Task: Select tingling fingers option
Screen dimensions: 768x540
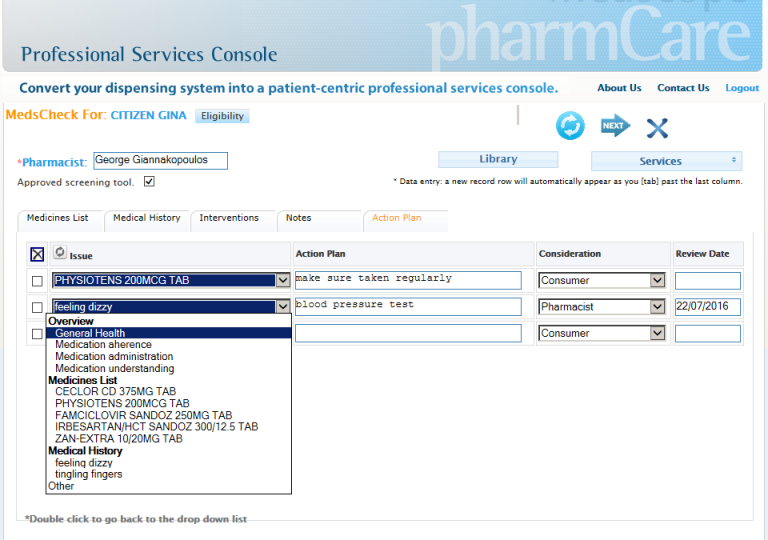Action: tap(169, 474)
